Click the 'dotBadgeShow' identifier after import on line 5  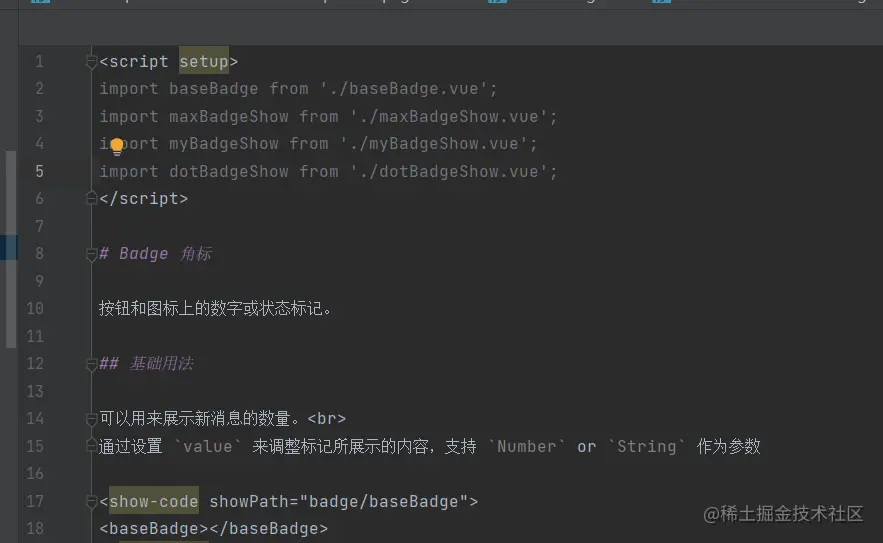click(229, 171)
